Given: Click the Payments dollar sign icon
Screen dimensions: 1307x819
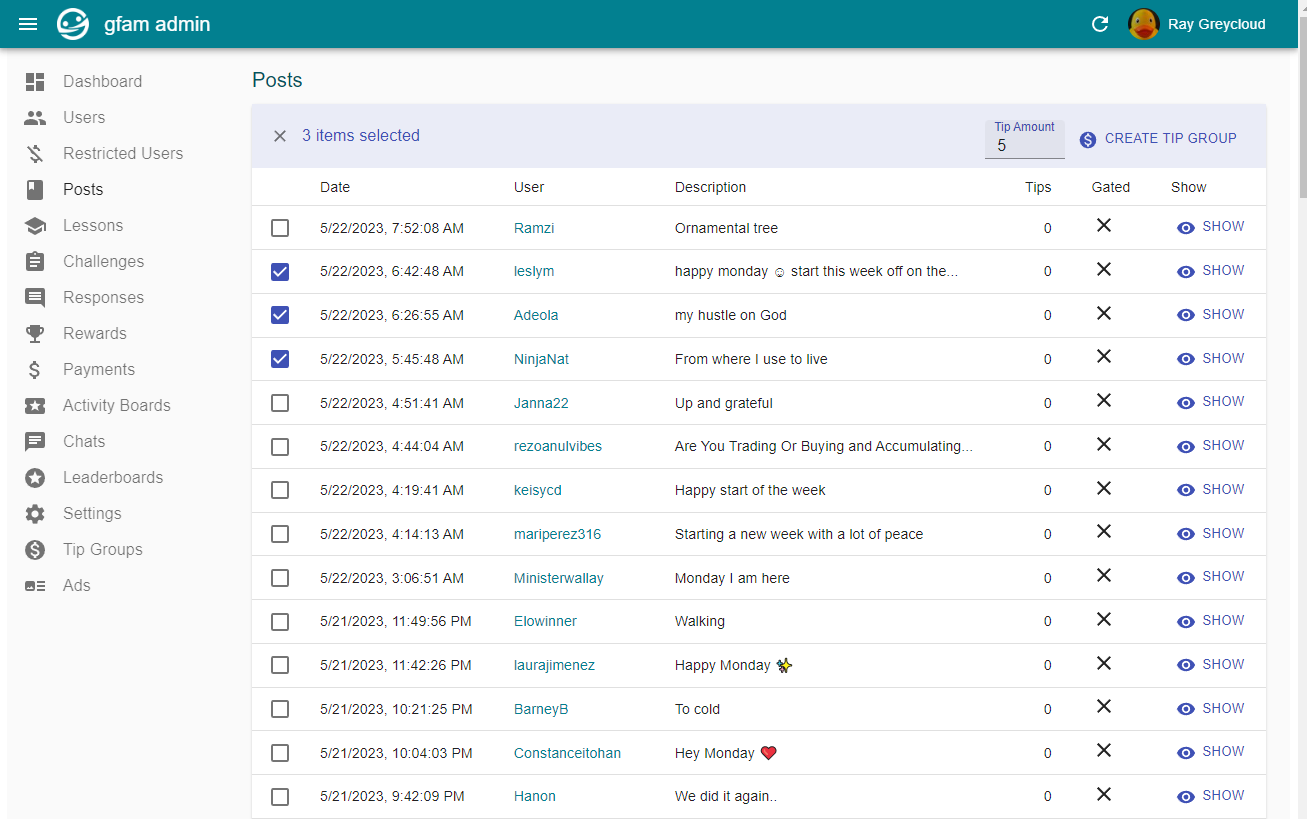Looking at the screenshot, I should pos(35,370).
